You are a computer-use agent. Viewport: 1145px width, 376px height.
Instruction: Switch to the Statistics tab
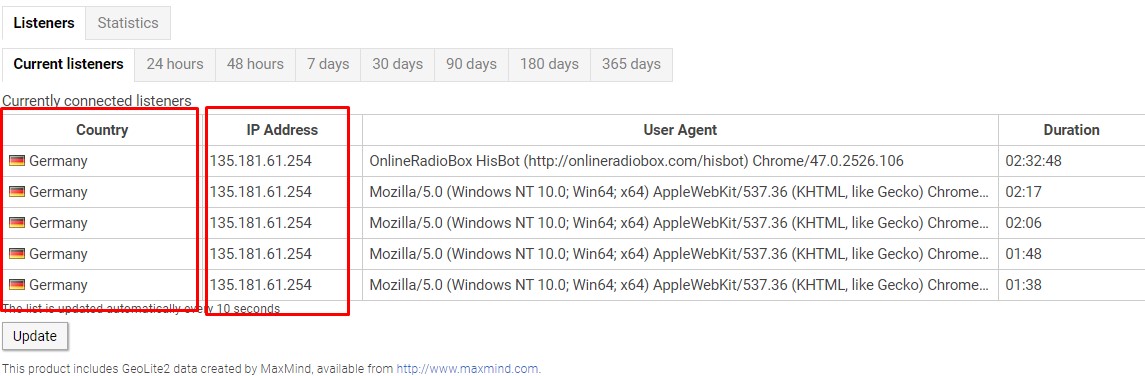point(128,23)
